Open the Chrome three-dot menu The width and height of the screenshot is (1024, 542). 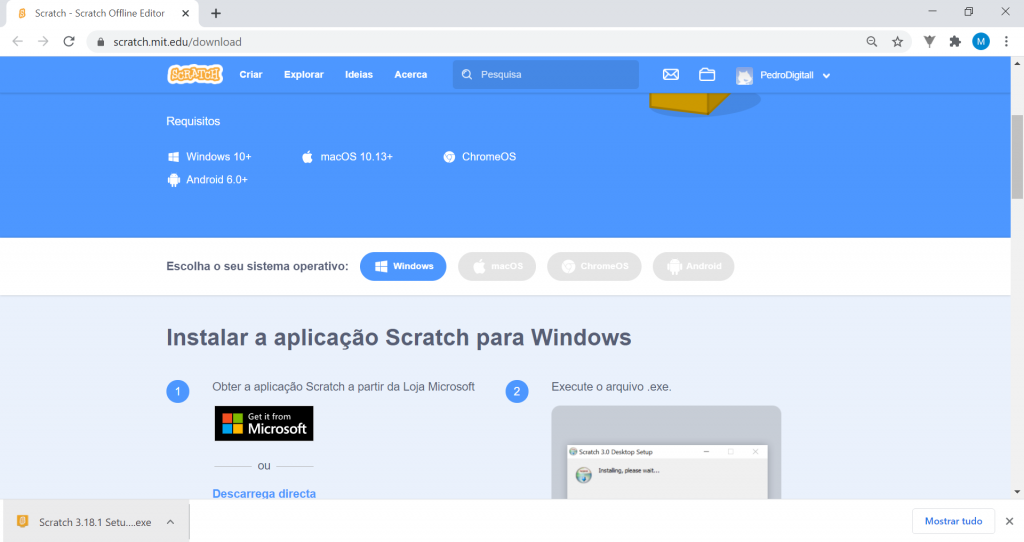(1006, 41)
